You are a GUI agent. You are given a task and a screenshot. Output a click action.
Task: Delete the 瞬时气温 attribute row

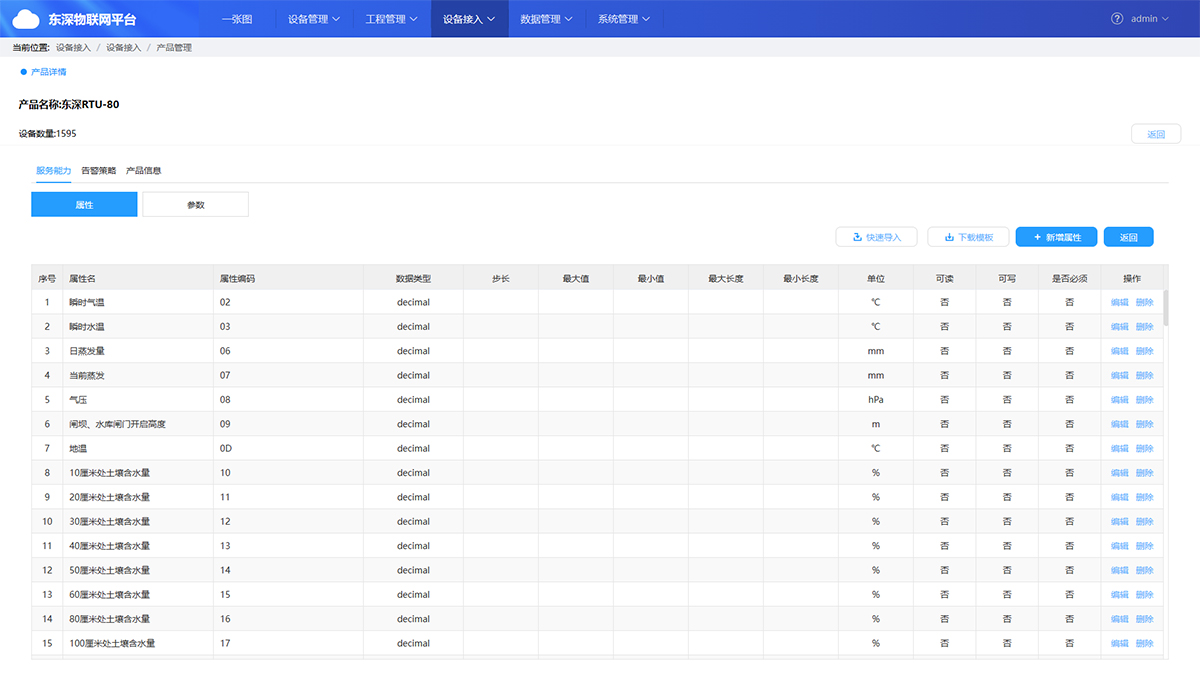pyautogui.click(x=1144, y=302)
